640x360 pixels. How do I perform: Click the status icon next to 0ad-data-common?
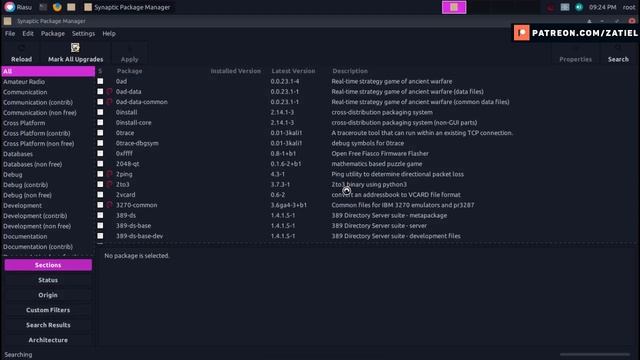109,102
